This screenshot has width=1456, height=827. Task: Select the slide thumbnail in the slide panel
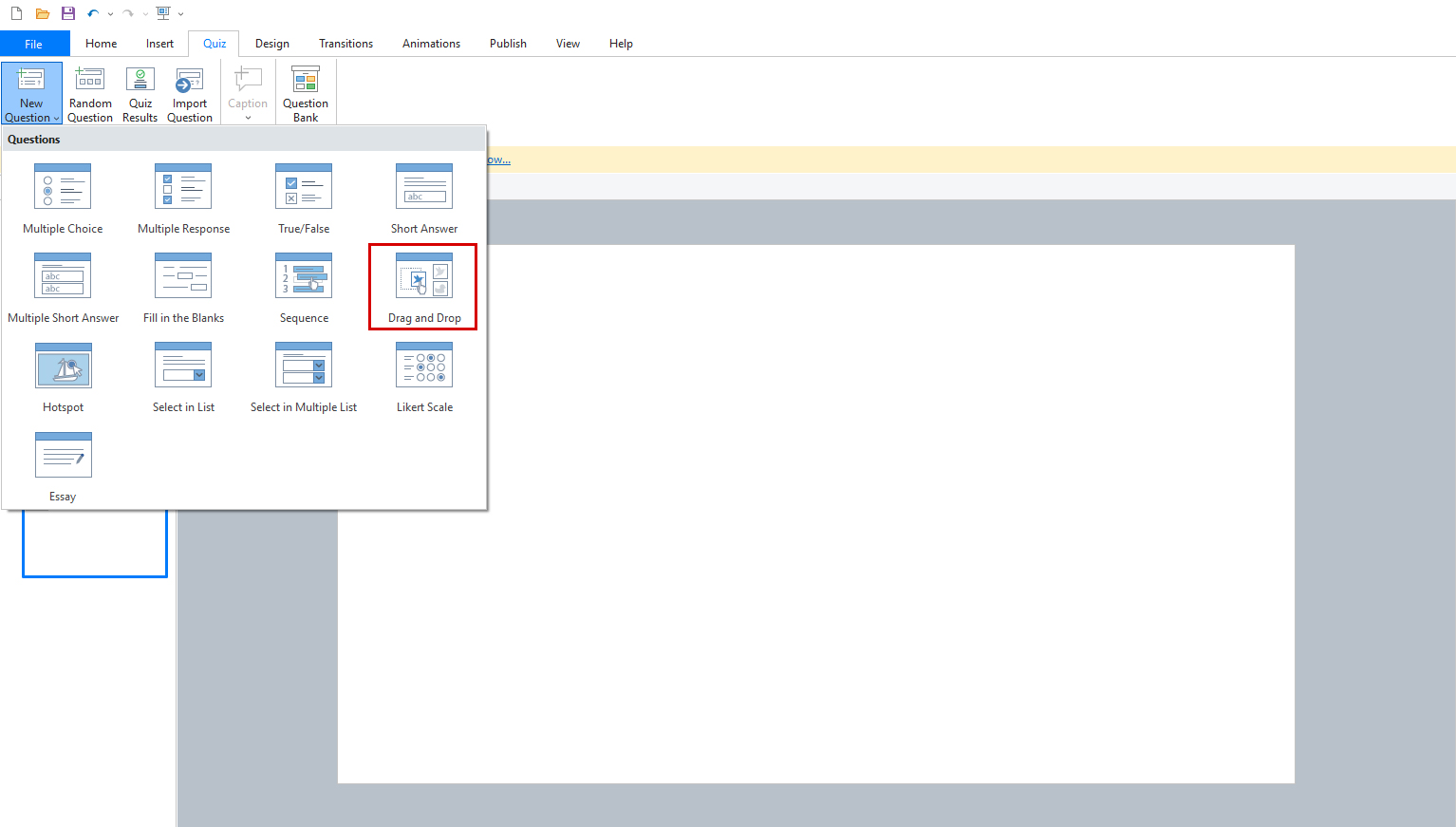95,542
